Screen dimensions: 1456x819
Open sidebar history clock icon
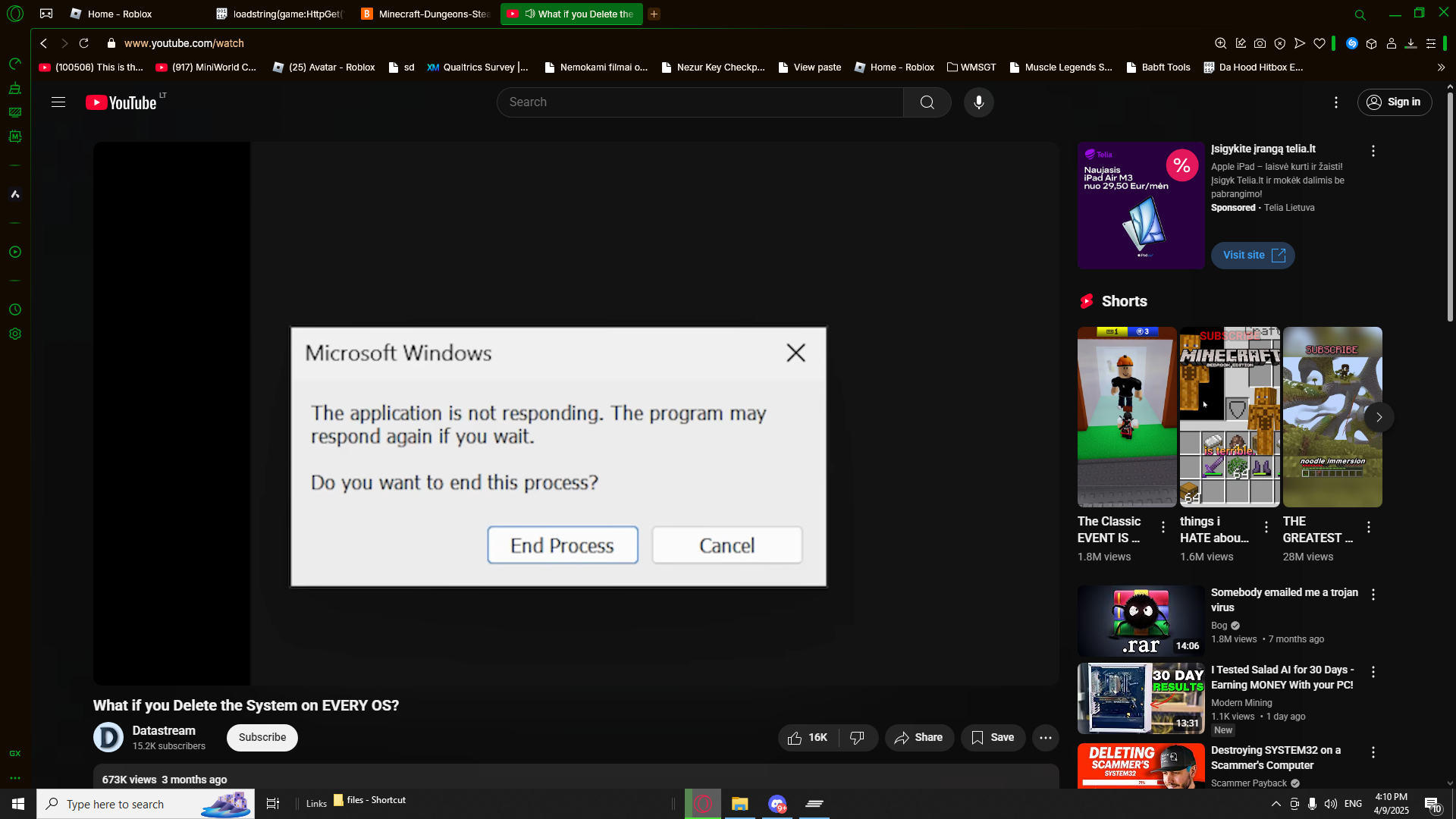[x=15, y=309]
